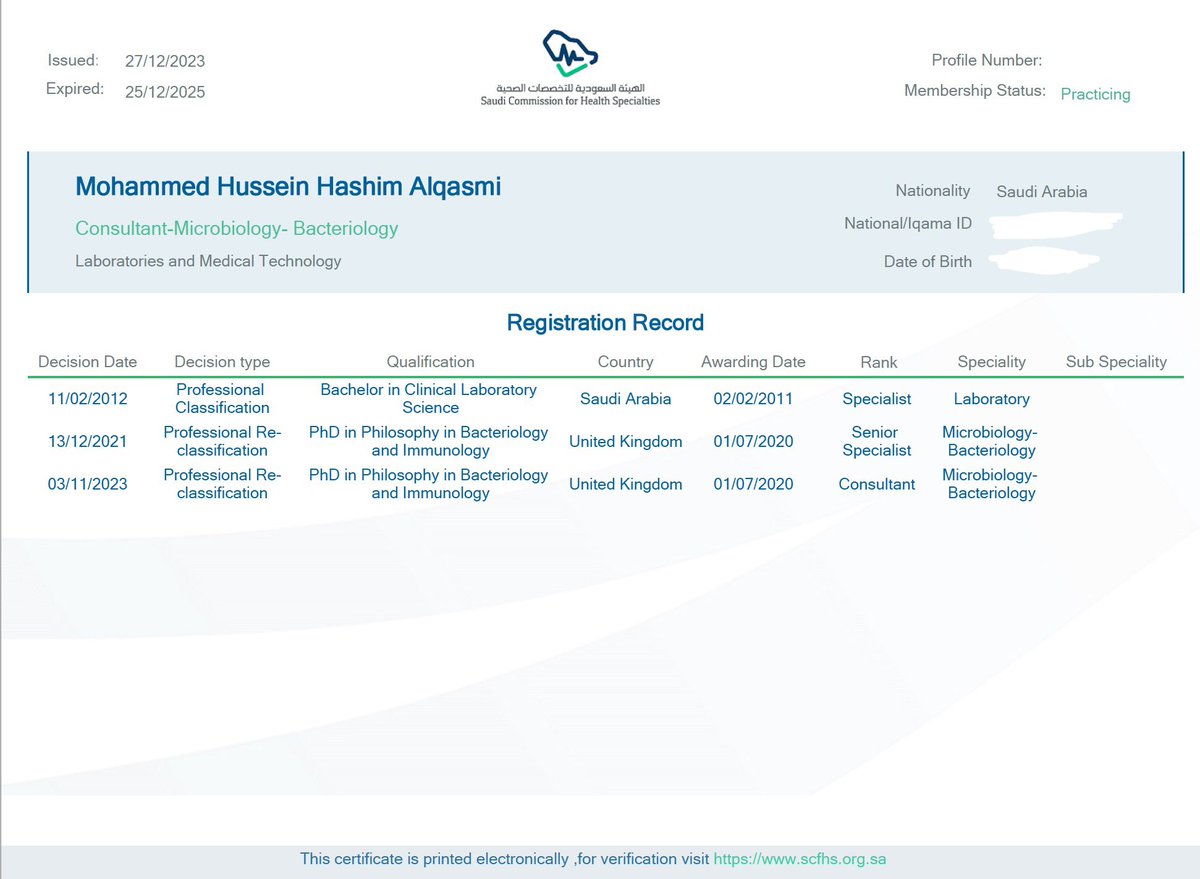Open the https://www.scfhs.org.sa verification link
The width and height of the screenshot is (1200, 879).
[x=800, y=859]
